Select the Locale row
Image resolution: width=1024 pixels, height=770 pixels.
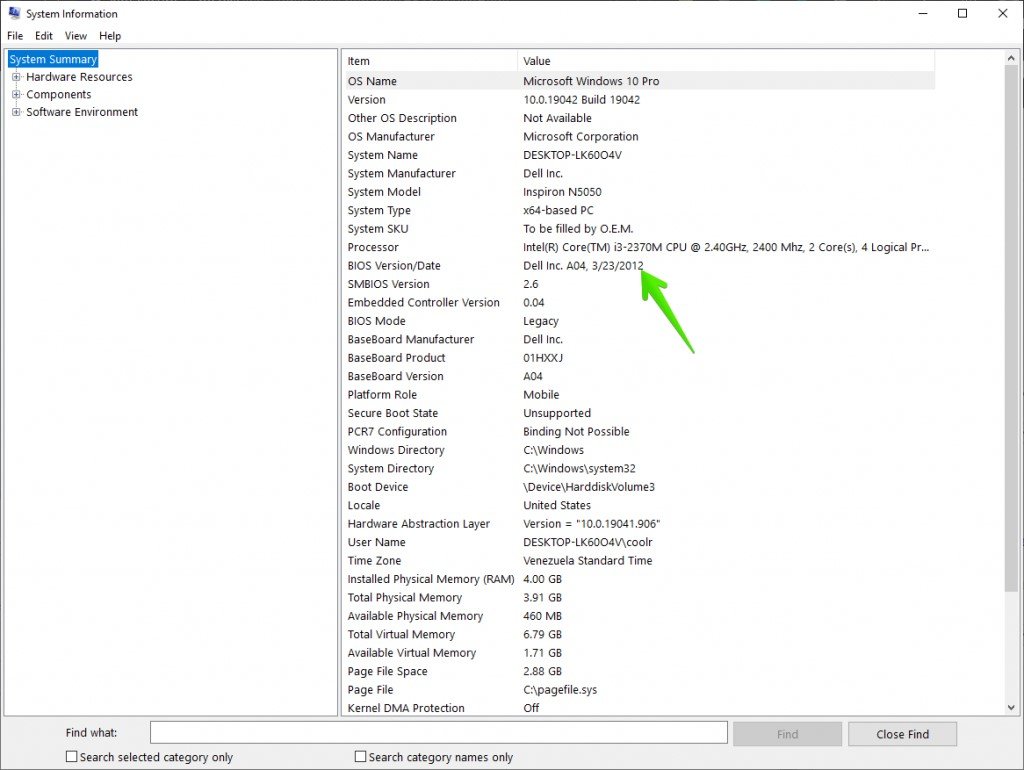click(x=639, y=505)
